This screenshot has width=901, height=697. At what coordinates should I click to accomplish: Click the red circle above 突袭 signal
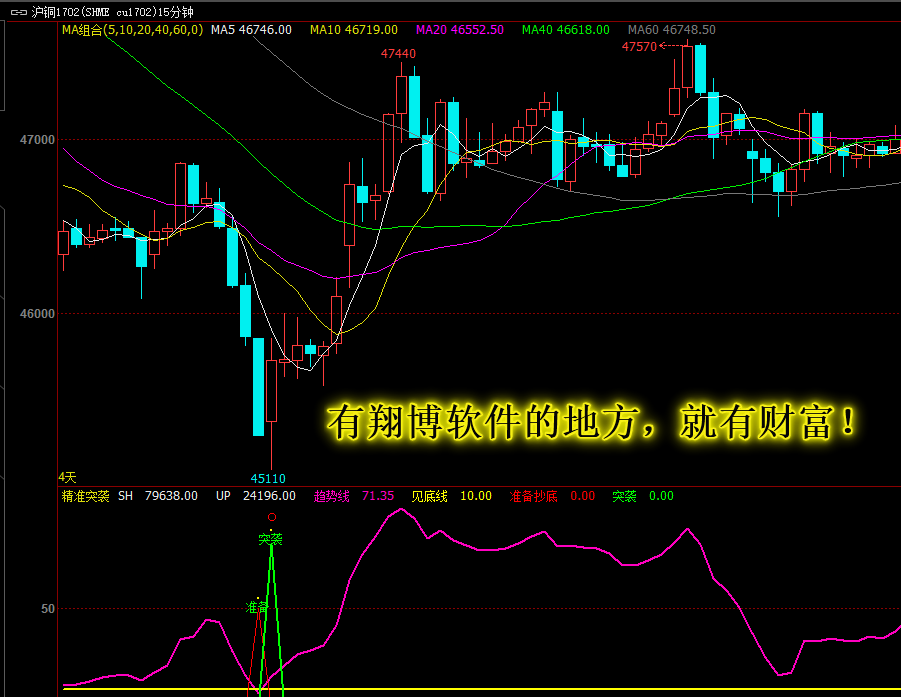[x=272, y=517]
